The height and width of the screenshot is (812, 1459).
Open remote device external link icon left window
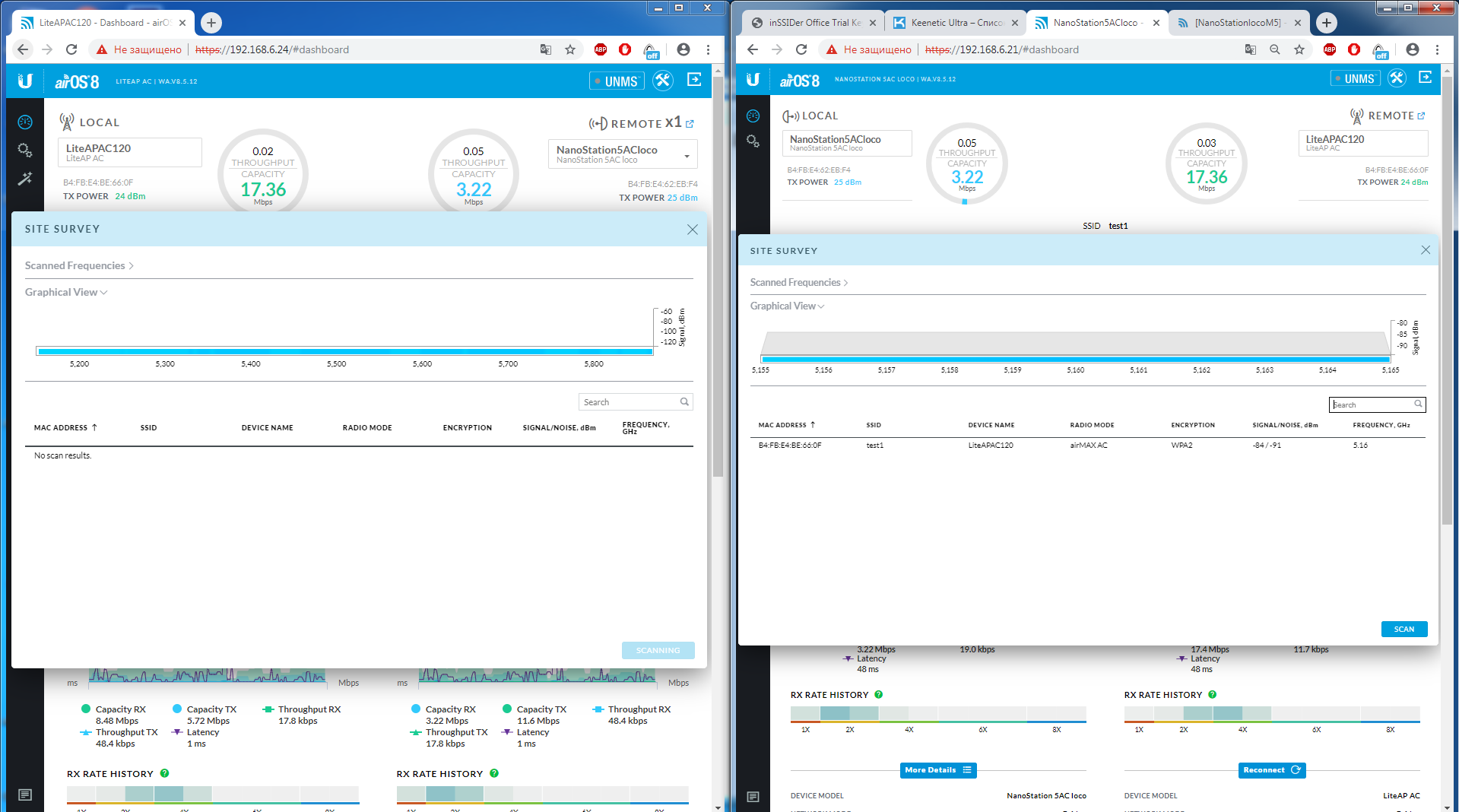(690, 124)
